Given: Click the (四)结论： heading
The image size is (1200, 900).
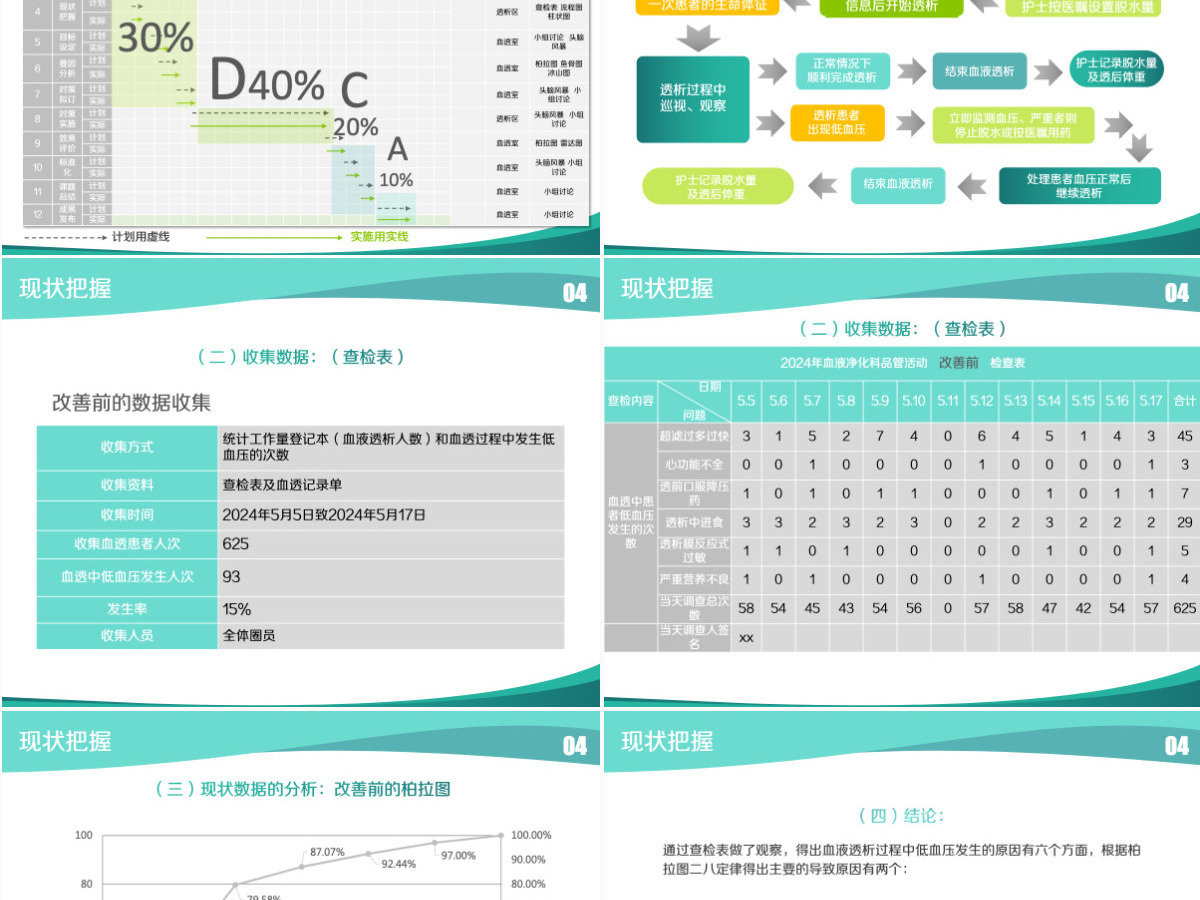Looking at the screenshot, I should [902, 815].
